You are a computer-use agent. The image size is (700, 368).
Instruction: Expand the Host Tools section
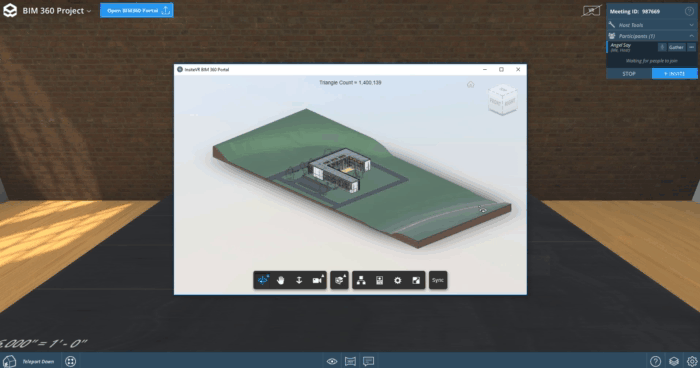pyautogui.click(x=652, y=25)
